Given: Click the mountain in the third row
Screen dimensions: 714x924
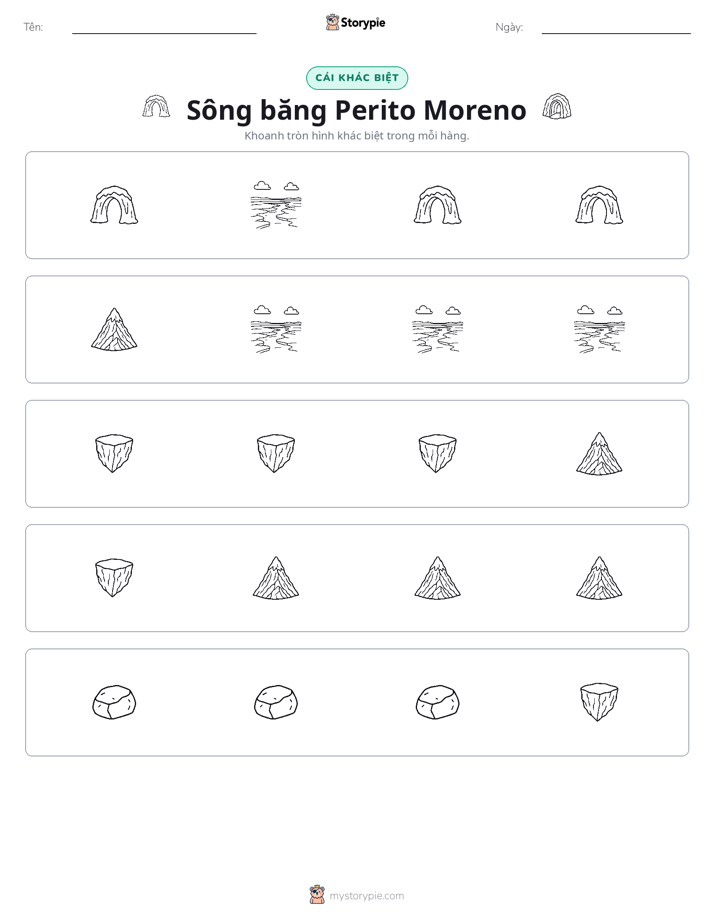Looking at the screenshot, I should click(x=599, y=453).
